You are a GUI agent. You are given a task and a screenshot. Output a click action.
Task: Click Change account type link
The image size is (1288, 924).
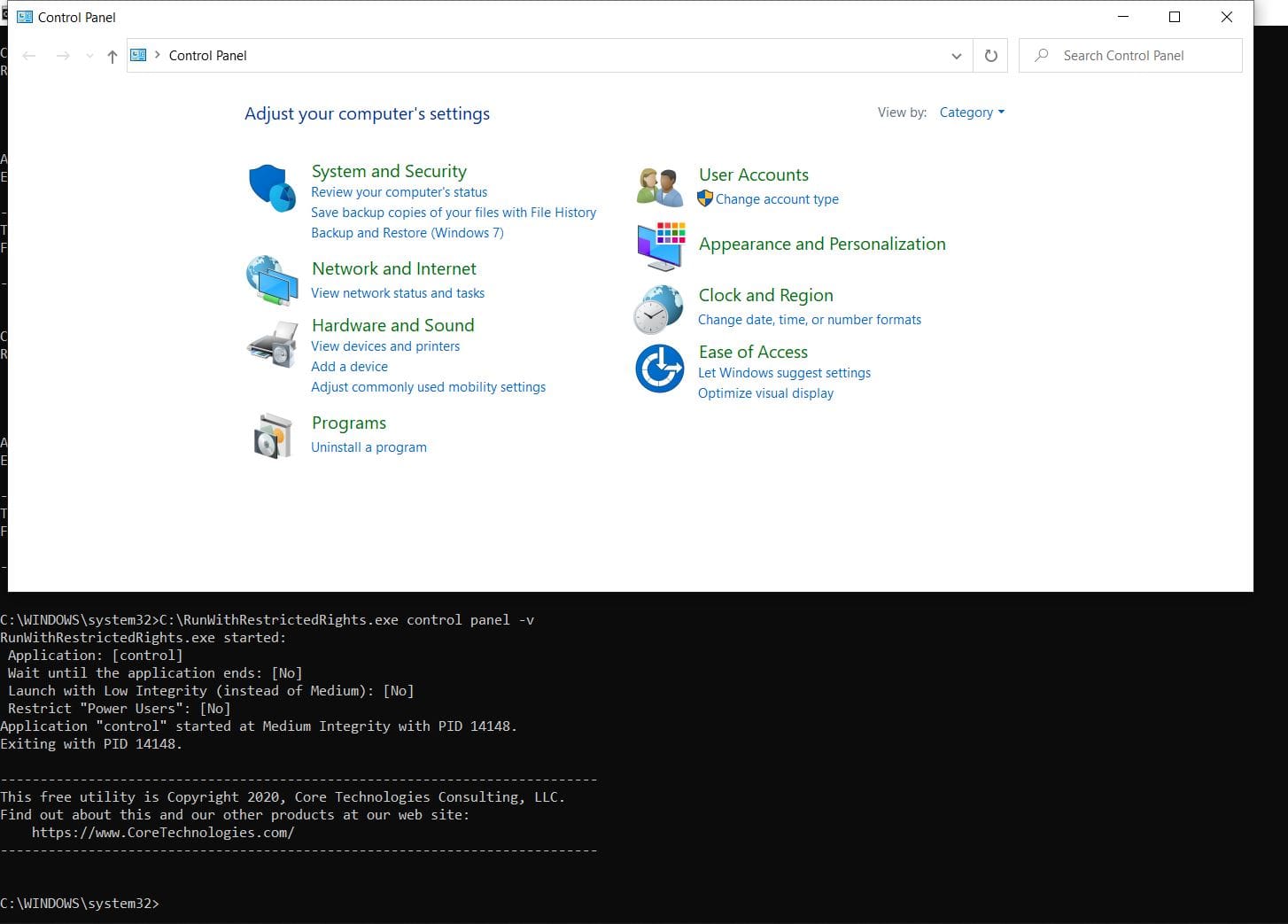tap(777, 199)
